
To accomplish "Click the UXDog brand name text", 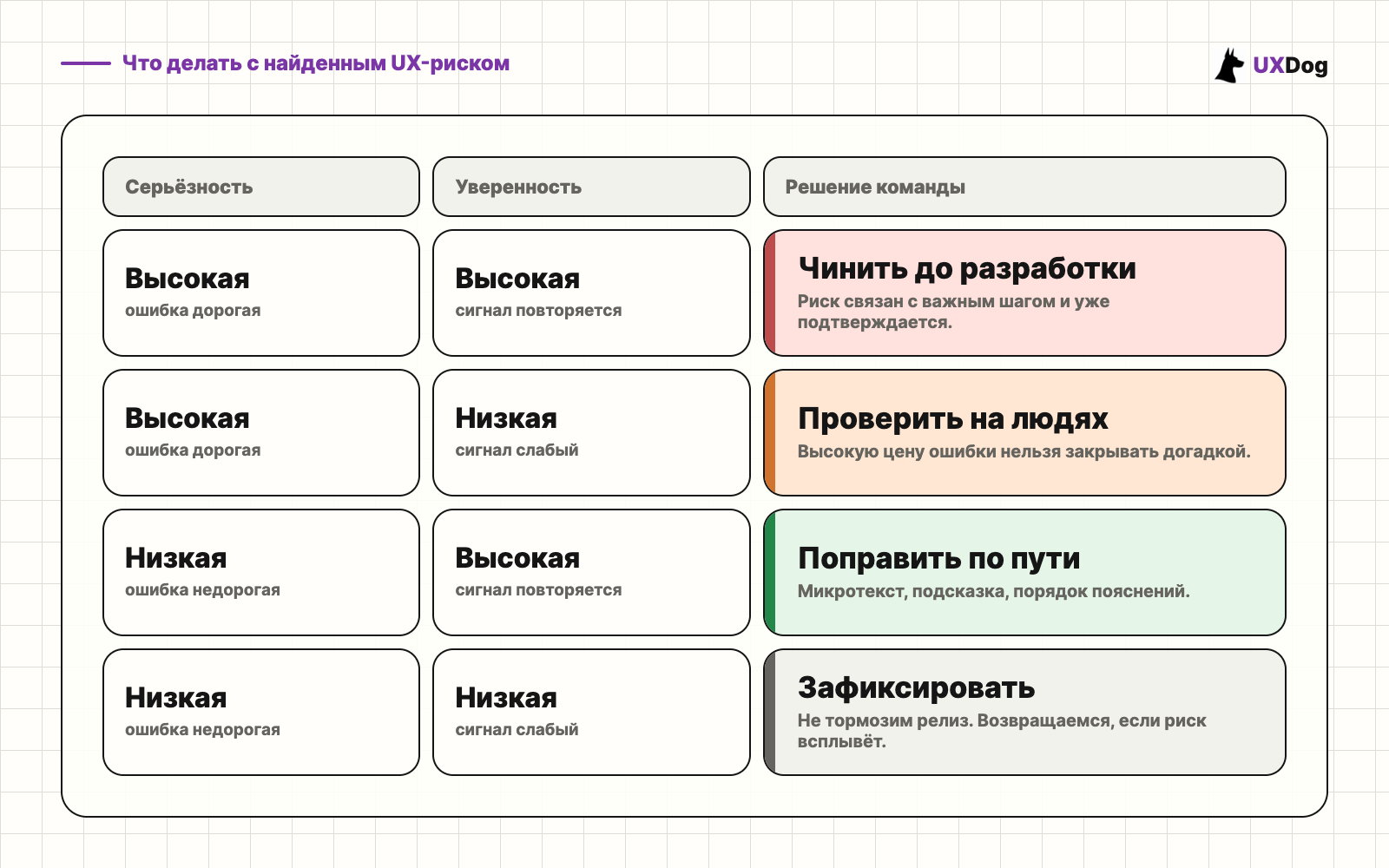I will pyautogui.click(x=1290, y=66).
